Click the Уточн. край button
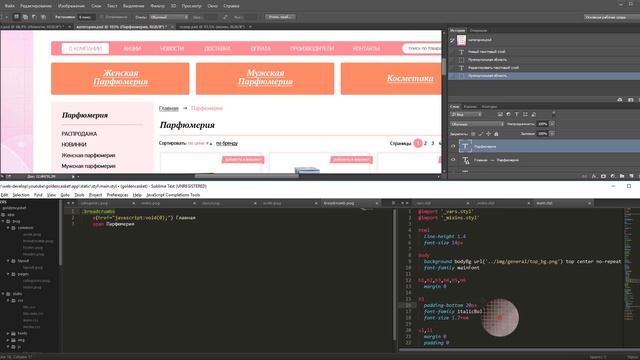 point(280,17)
